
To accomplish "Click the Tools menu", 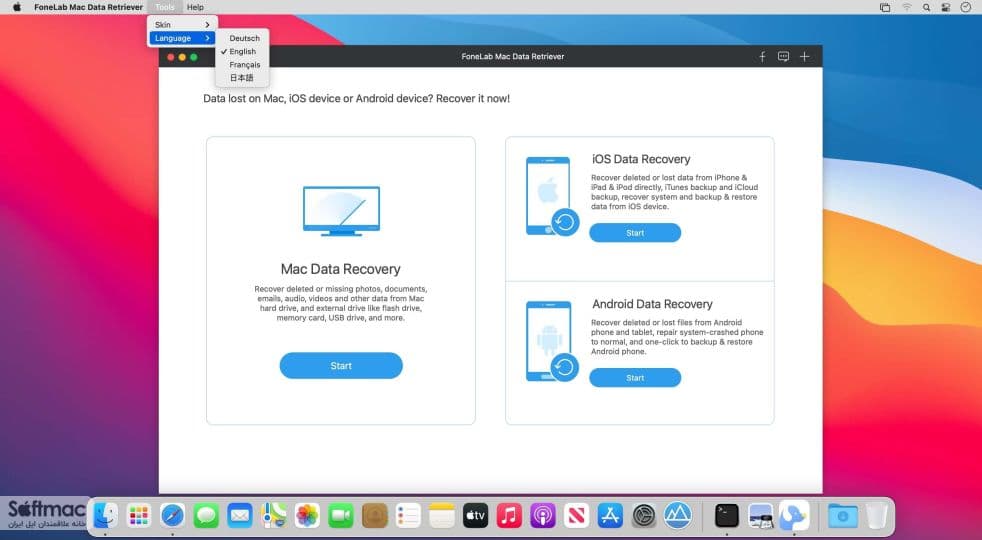I will 165,8.
